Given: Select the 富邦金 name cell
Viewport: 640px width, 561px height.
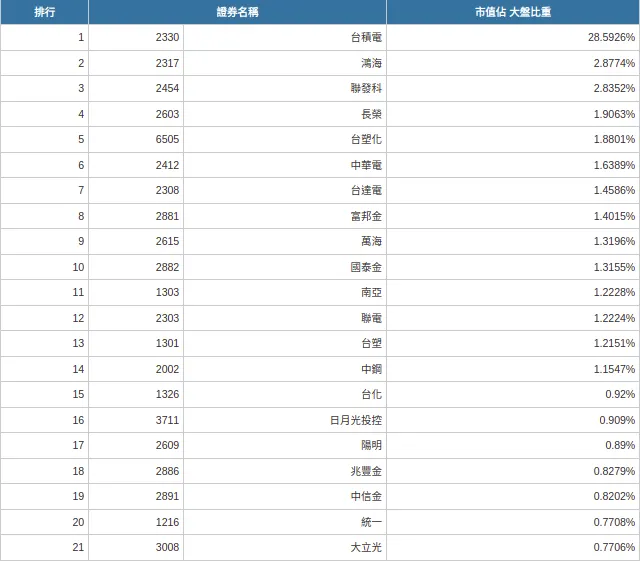Looking at the screenshot, I should (x=285, y=216).
